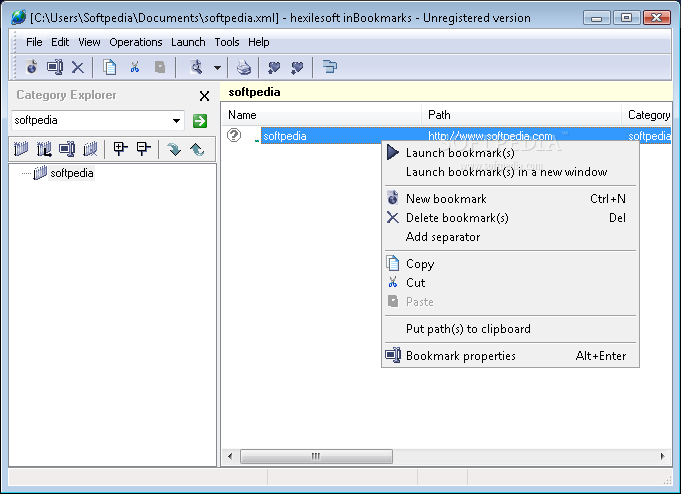Open the Launch menu
This screenshot has height=494, width=681.
[188, 42]
